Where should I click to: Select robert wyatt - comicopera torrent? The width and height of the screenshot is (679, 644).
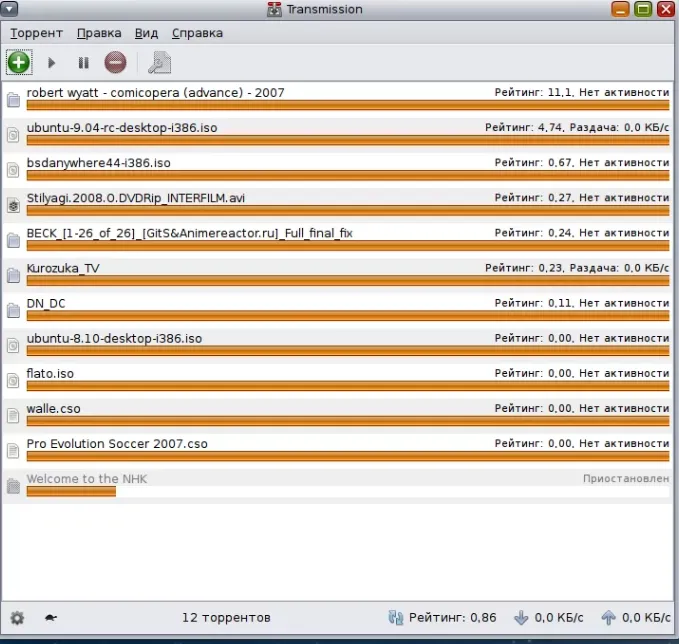point(338,100)
